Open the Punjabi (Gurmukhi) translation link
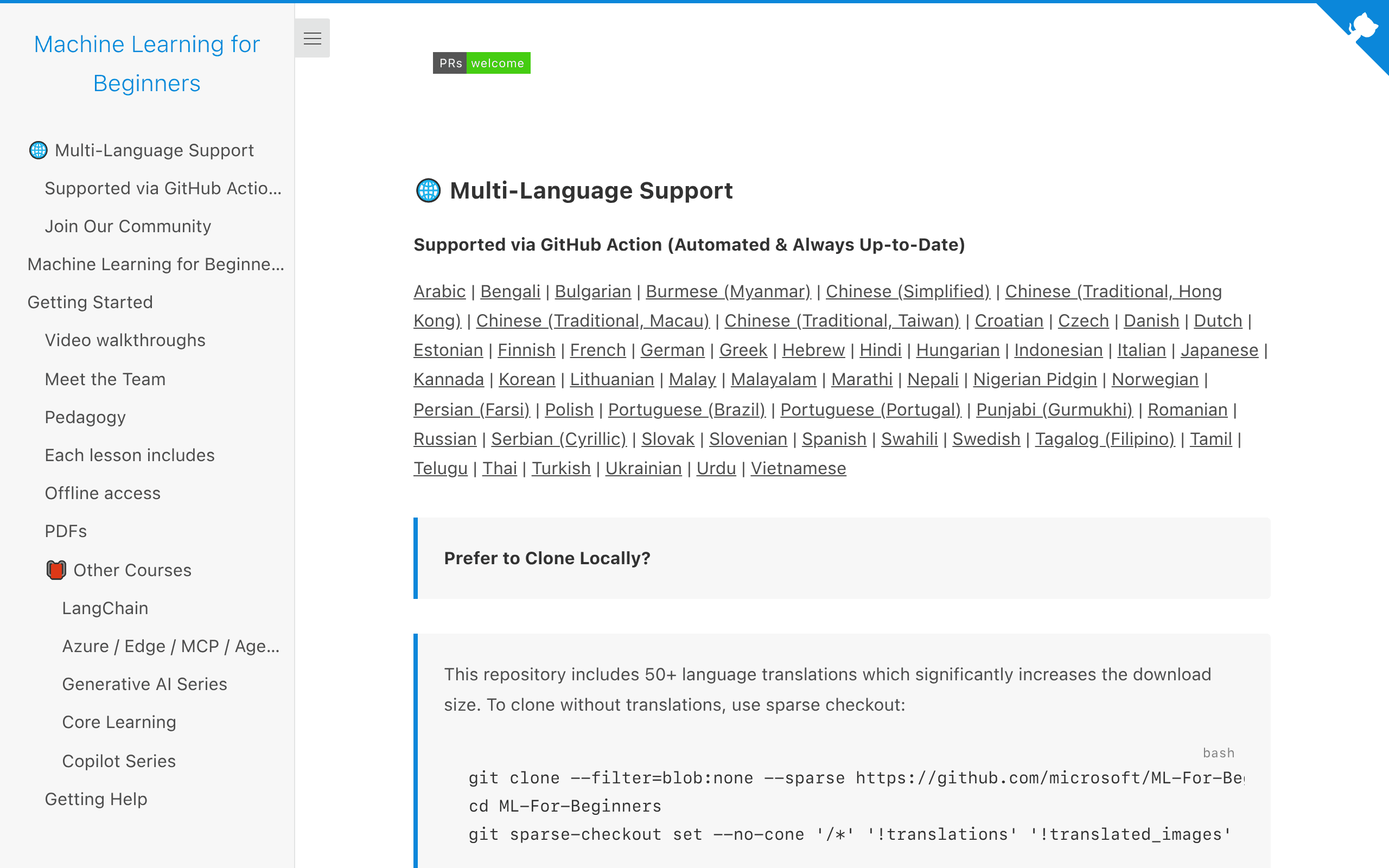The width and height of the screenshot is (1389, 868). [x=1055, y=409]
